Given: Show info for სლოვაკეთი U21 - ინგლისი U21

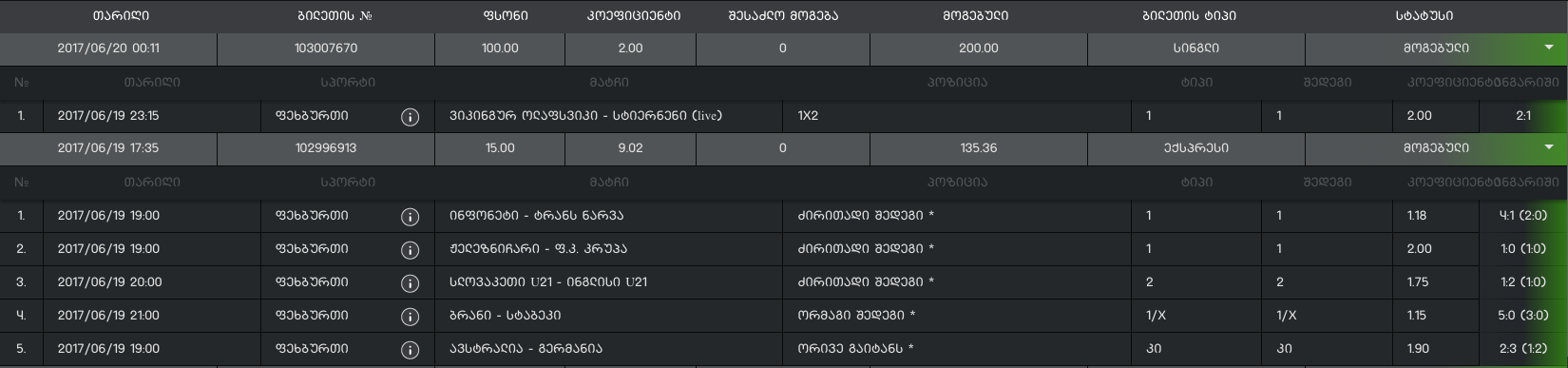Looking at the screenshot, I should [x=410, y=283].
